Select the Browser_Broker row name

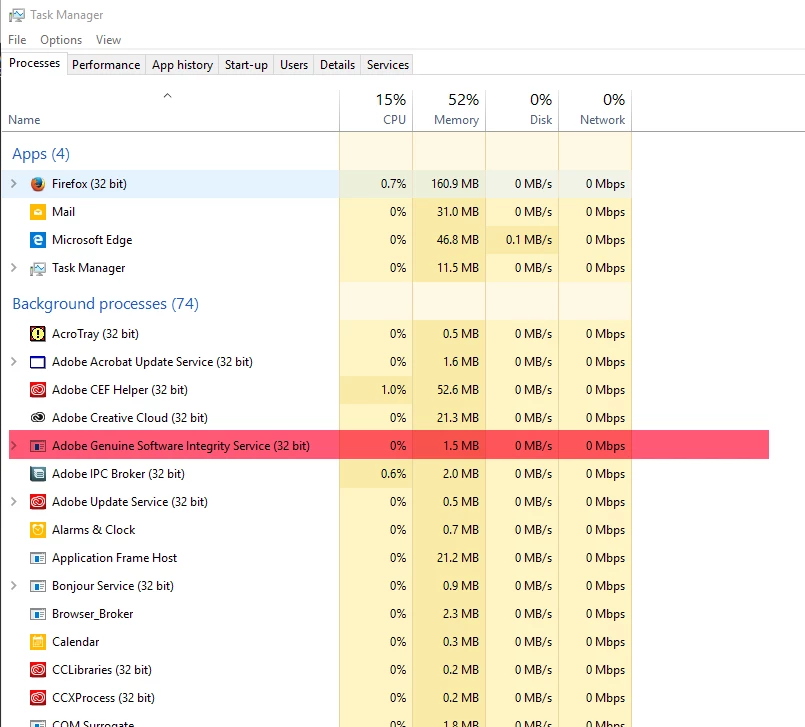(93, 614)
